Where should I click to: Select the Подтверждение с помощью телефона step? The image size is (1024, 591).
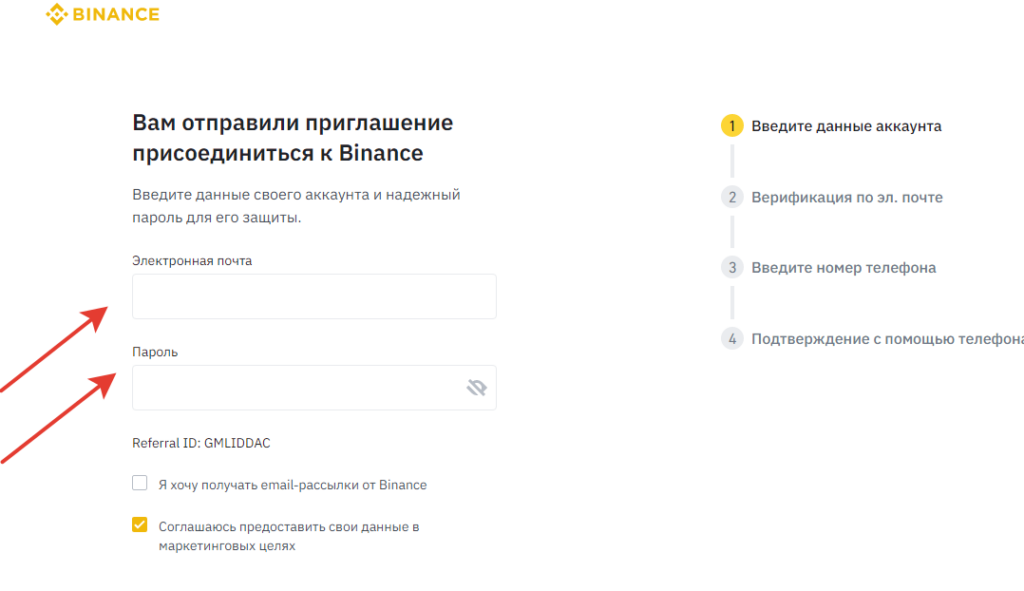pos(886,339)
